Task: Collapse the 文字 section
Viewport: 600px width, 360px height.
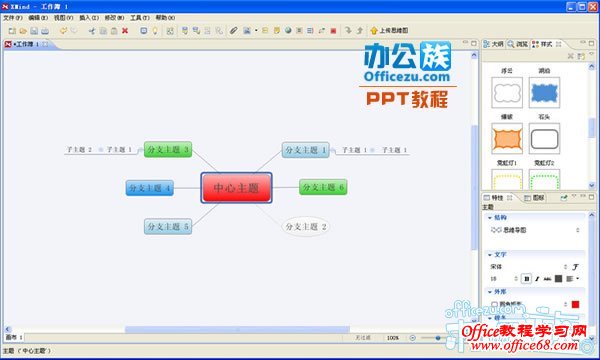Action: point(490,254)
